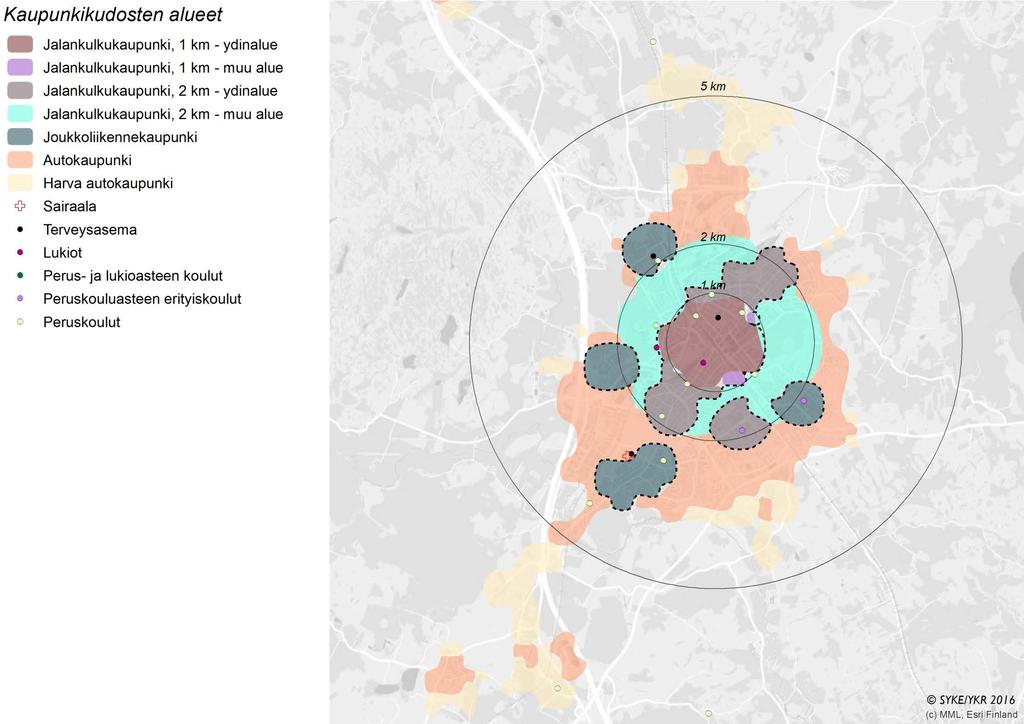
Task: Click the dark red Jalankulkukaupunki 1 km ydinalue swatch
Action: coord(20,44)
